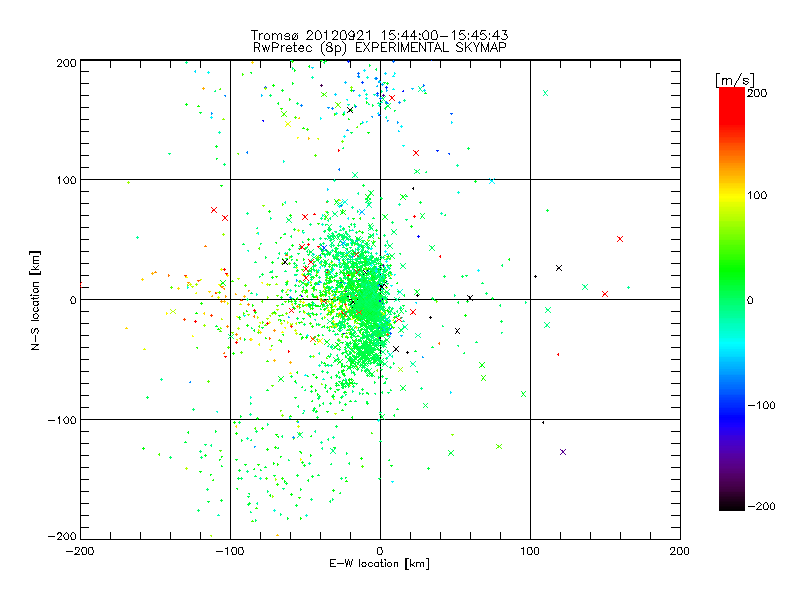Click the subtitle 'RwPretec (8p) EXPERIMENTAL SKYMAP'
The image size is (800, 600).
tap(379, 47)
